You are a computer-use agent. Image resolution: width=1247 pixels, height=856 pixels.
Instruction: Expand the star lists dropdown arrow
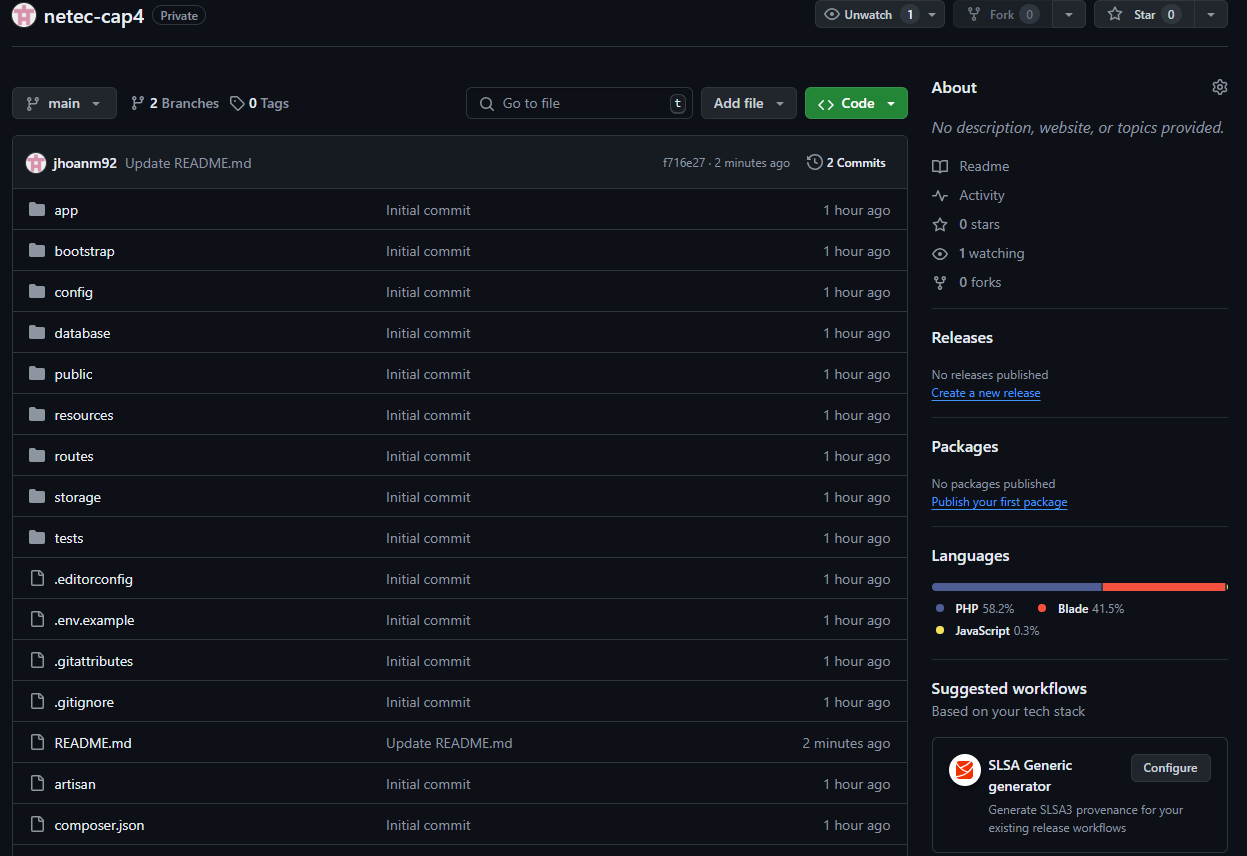(1211, 15)
